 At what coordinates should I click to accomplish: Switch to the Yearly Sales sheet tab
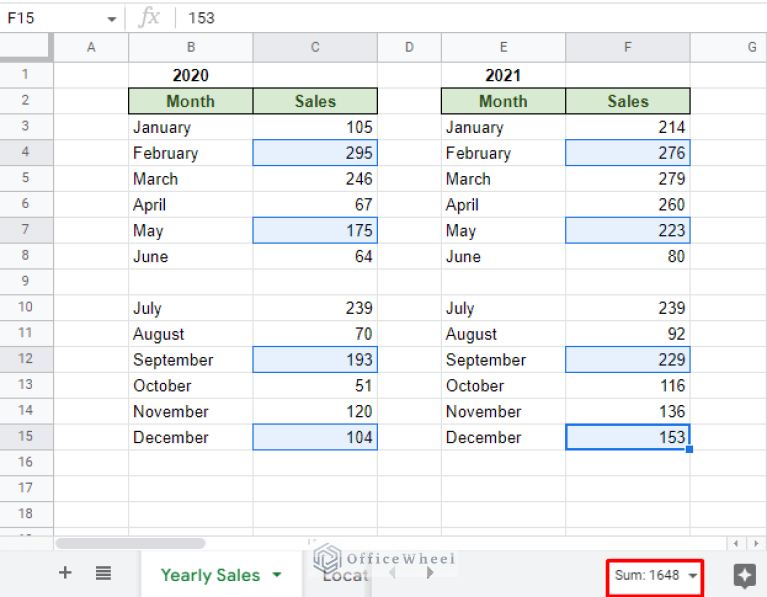(x=210, y=575)
